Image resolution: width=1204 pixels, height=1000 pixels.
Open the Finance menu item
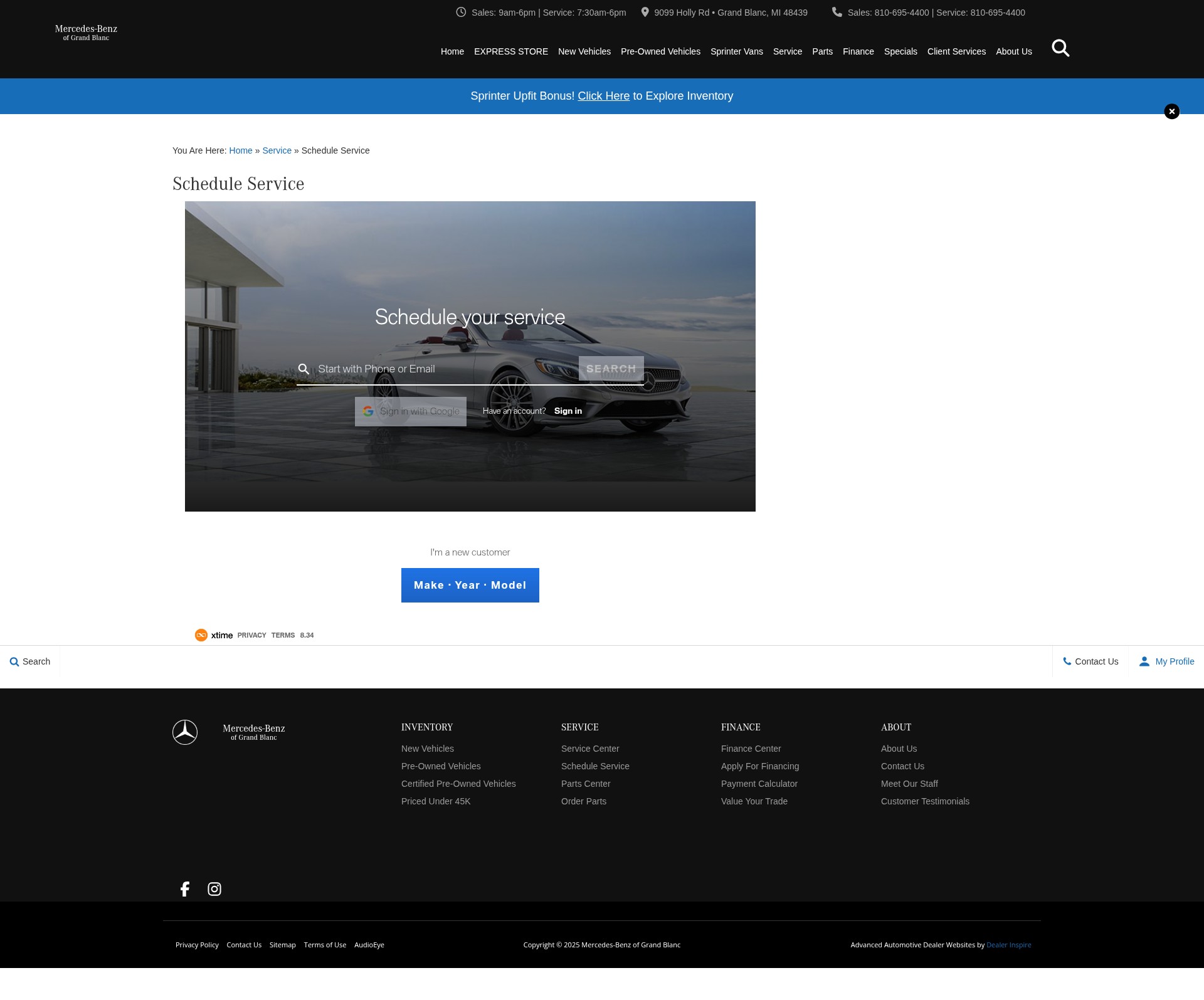pos(858,51)
